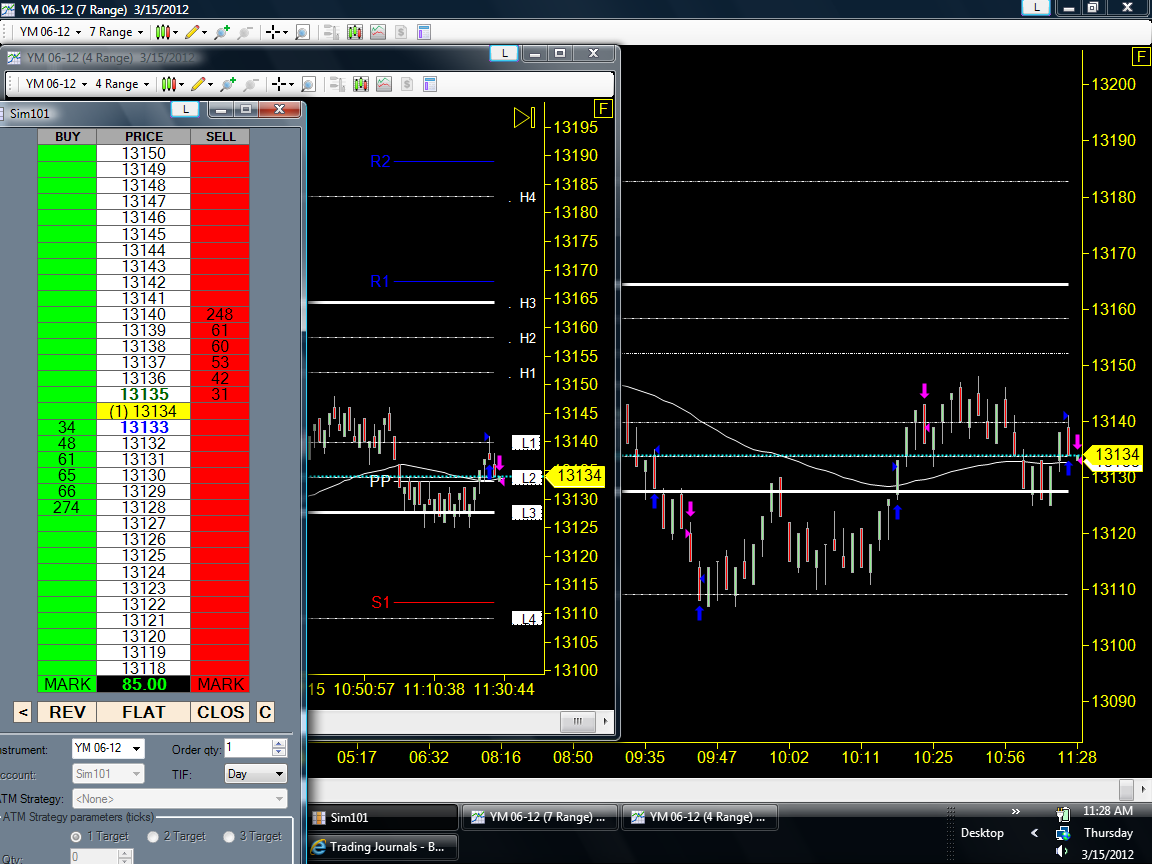Switch to YM 06-12 (4 Range) taskbar item
1152x864 pixels.
tap(699, 817)
